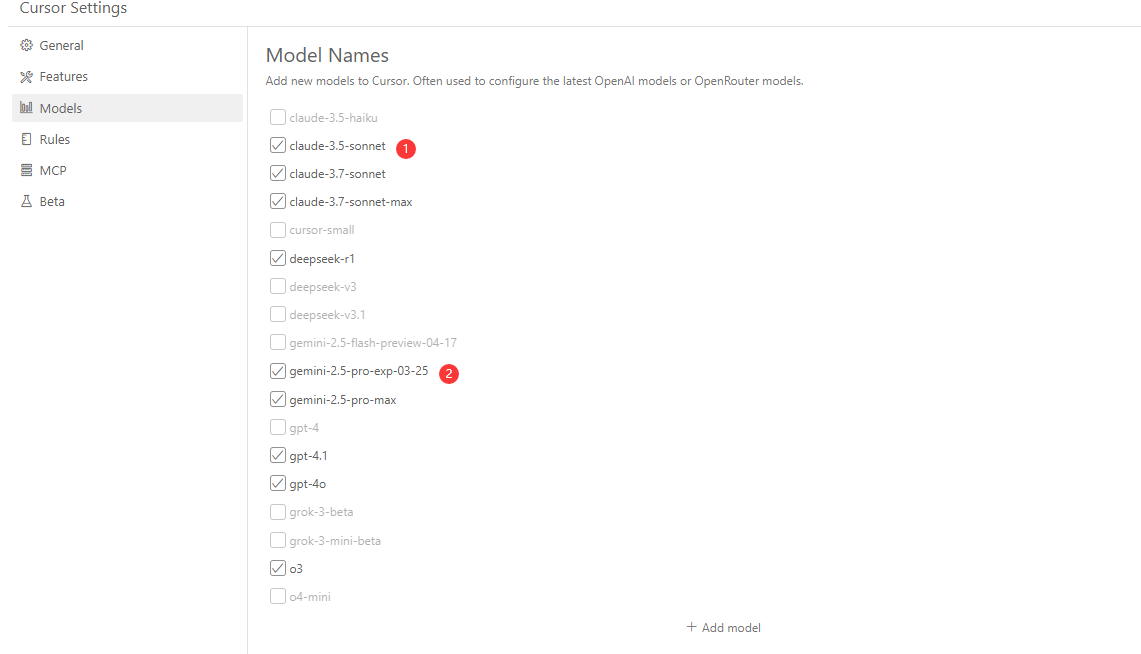Screen dimensions: 1141x654
Task: Uncheck the gpt-4.1 model checkbox
Action: coord(277,455)
